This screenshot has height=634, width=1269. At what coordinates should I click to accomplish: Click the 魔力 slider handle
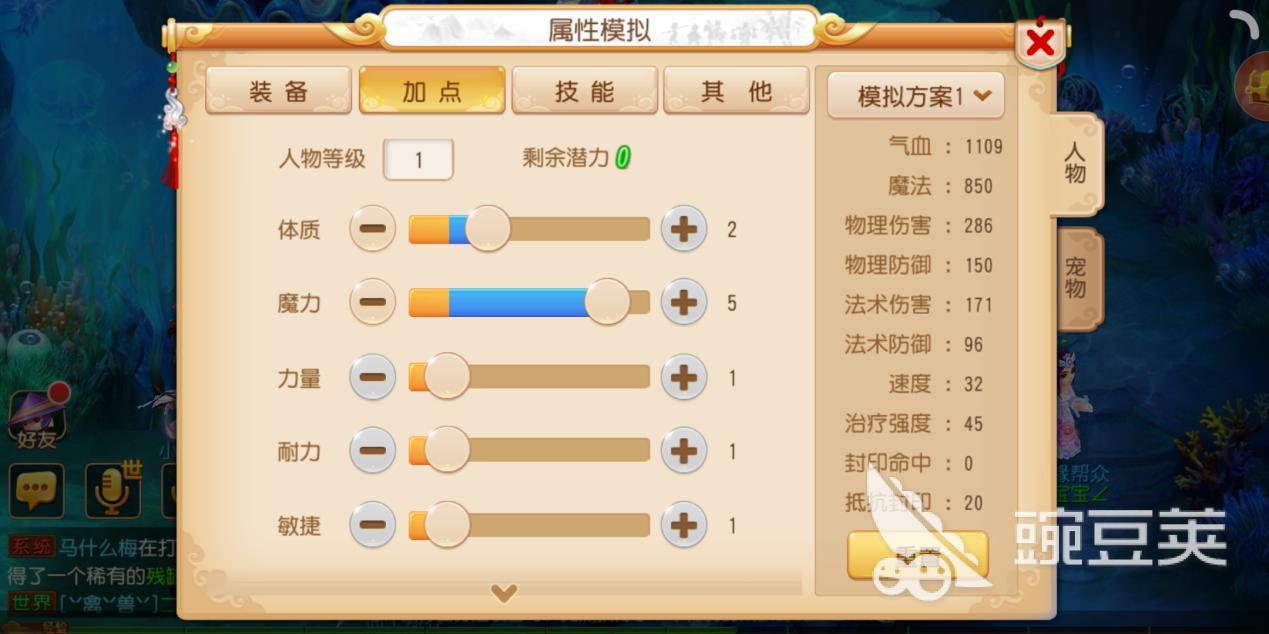(x=607, y=302)
